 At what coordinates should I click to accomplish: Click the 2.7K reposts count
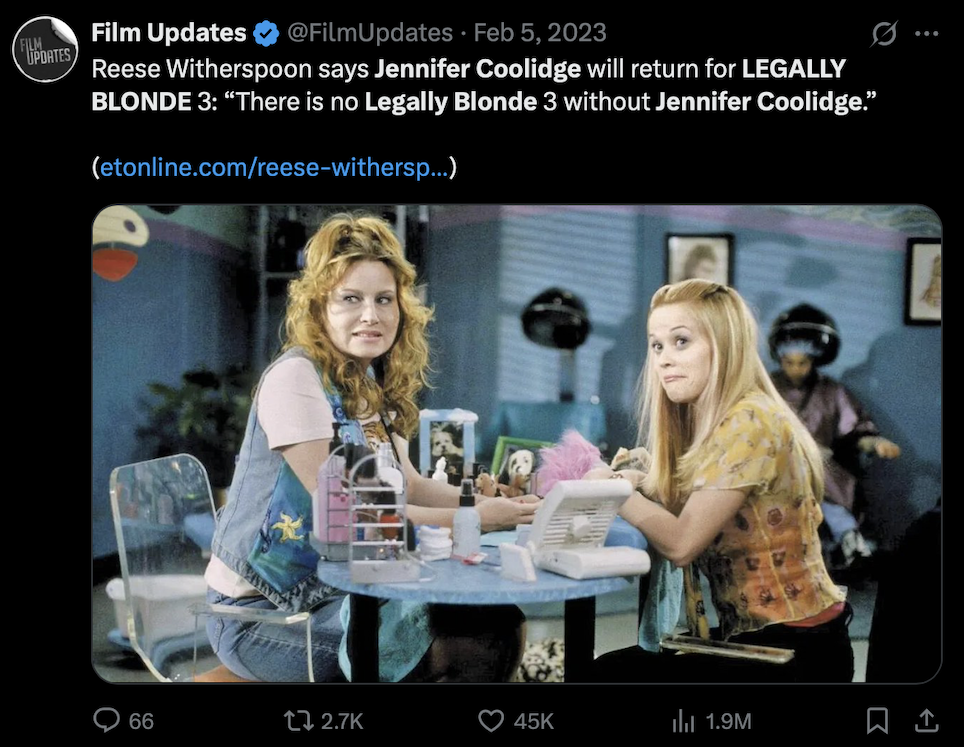pyautogui.click(x=342, y=721)
